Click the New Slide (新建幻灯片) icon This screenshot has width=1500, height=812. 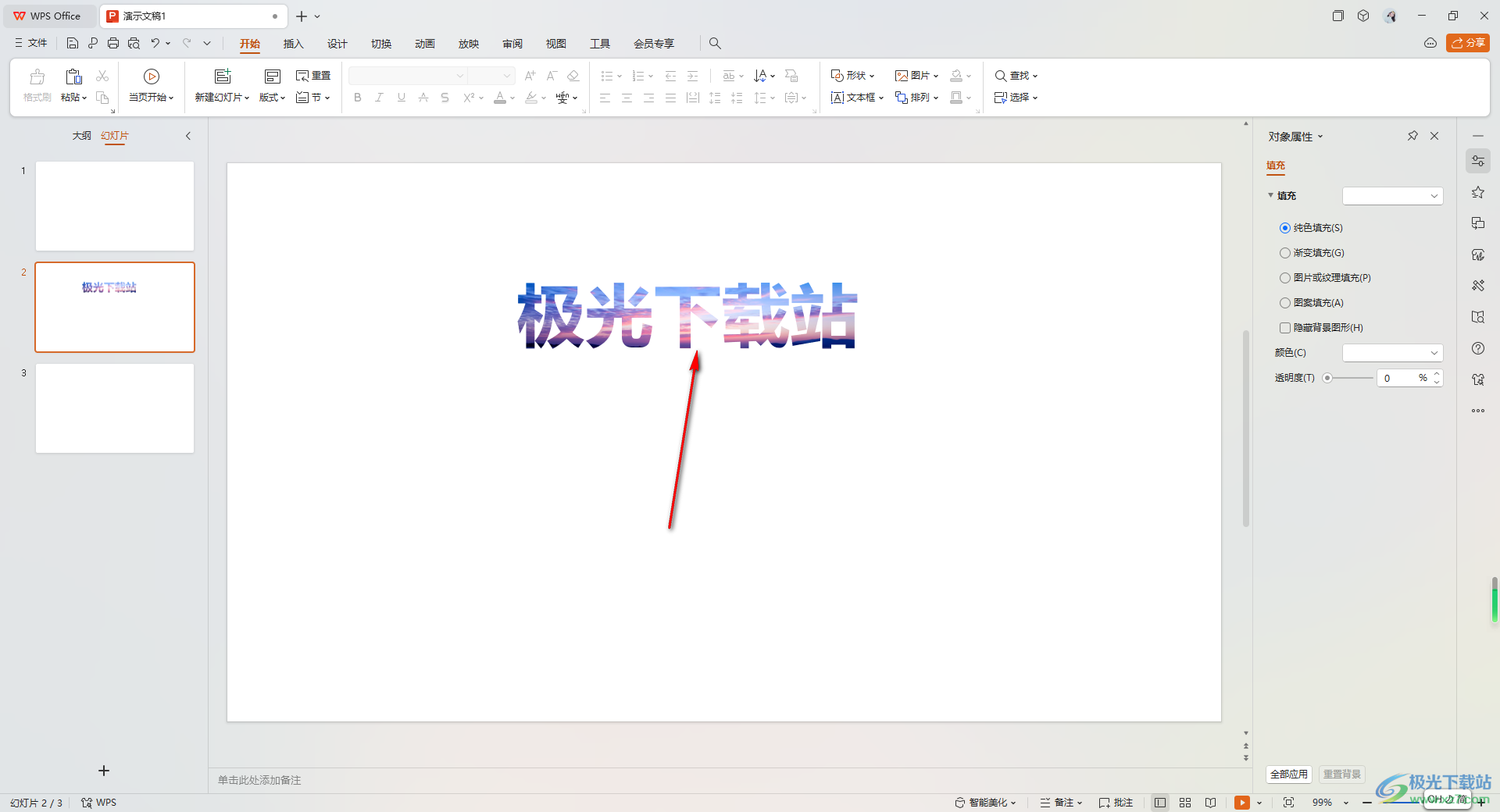point(223,76)
